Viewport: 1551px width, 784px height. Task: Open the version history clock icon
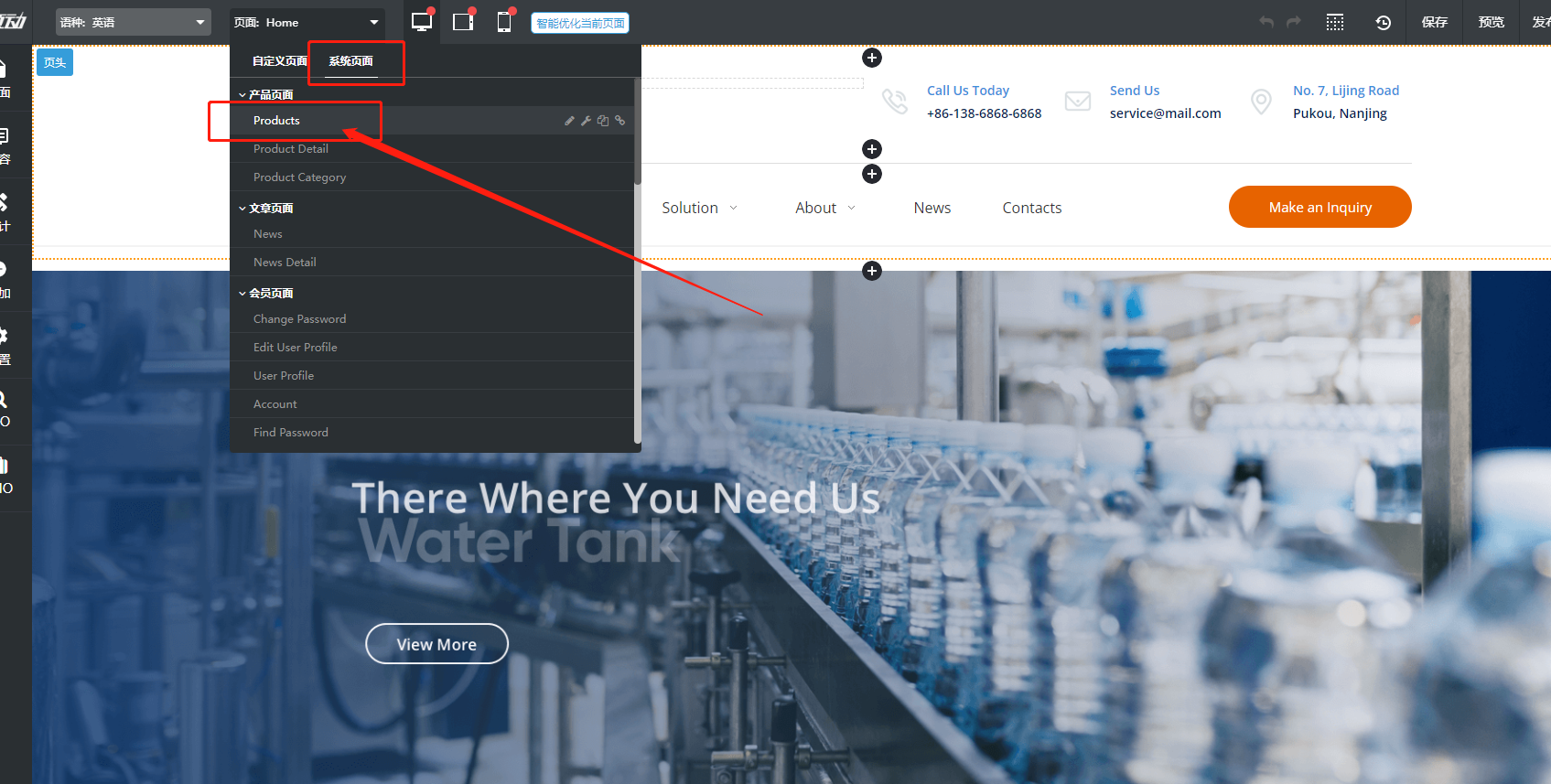coord(1383,23)
